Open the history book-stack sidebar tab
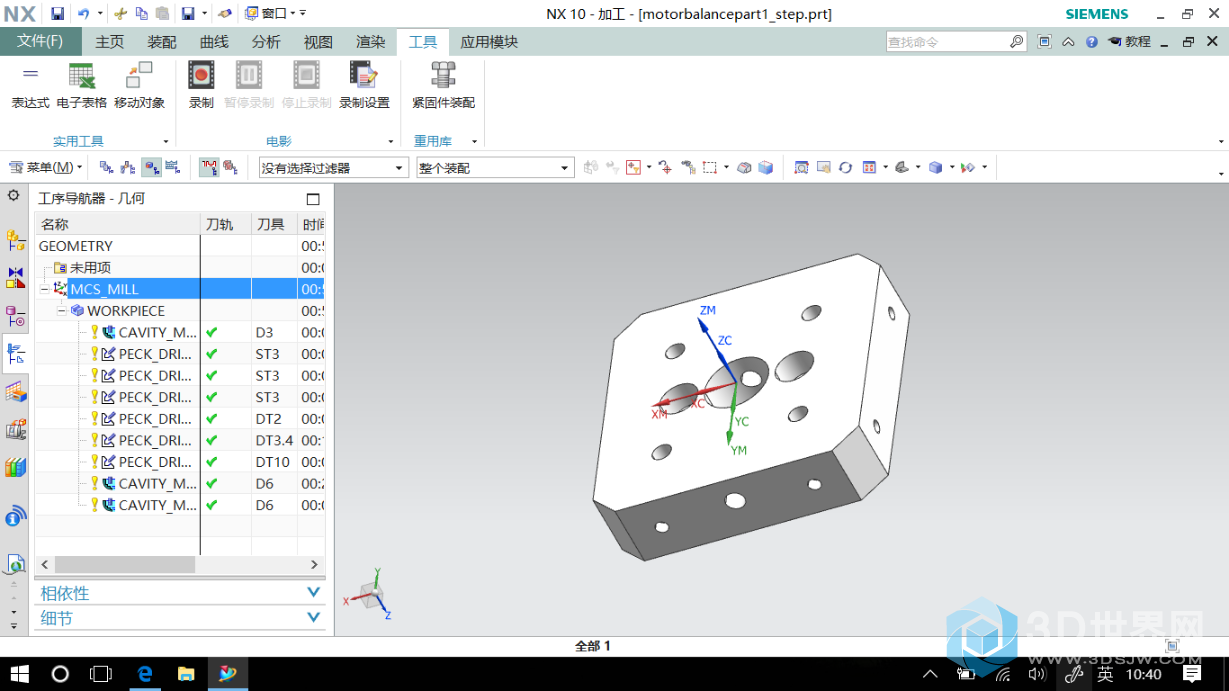 pos(15,467)
